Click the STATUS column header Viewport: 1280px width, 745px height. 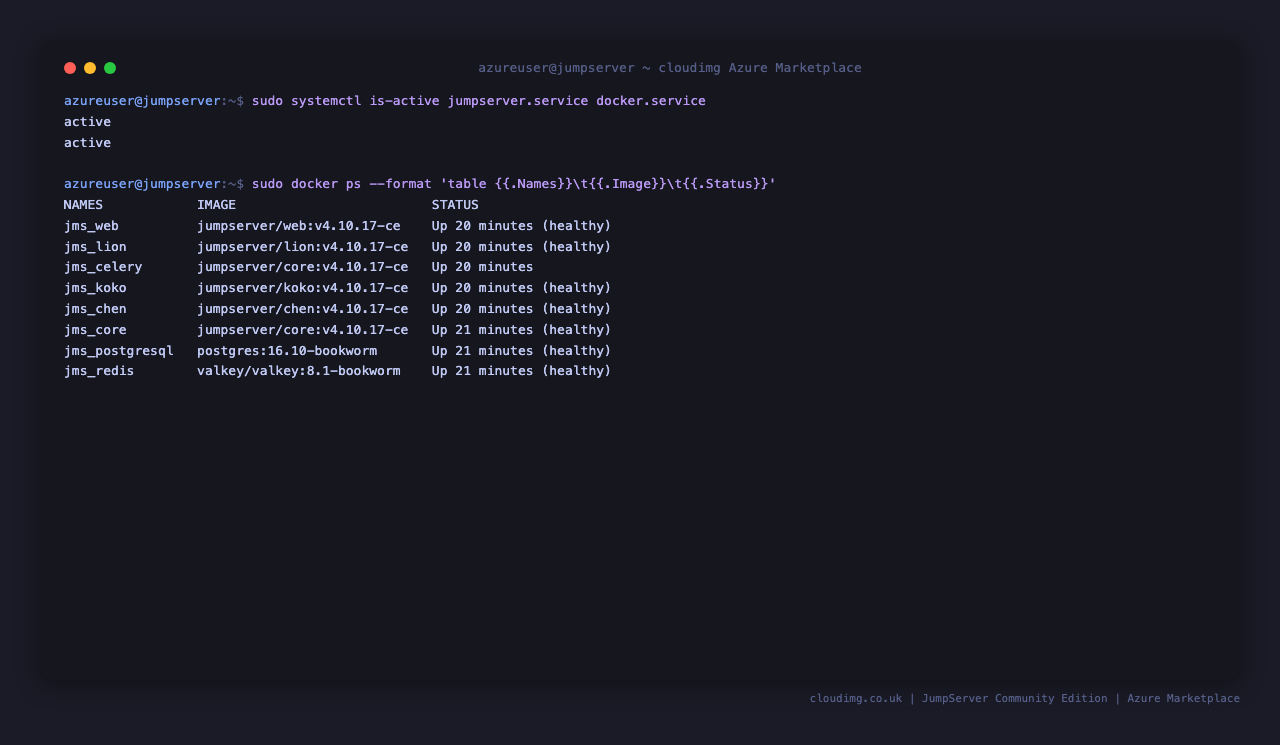point(455,205)
